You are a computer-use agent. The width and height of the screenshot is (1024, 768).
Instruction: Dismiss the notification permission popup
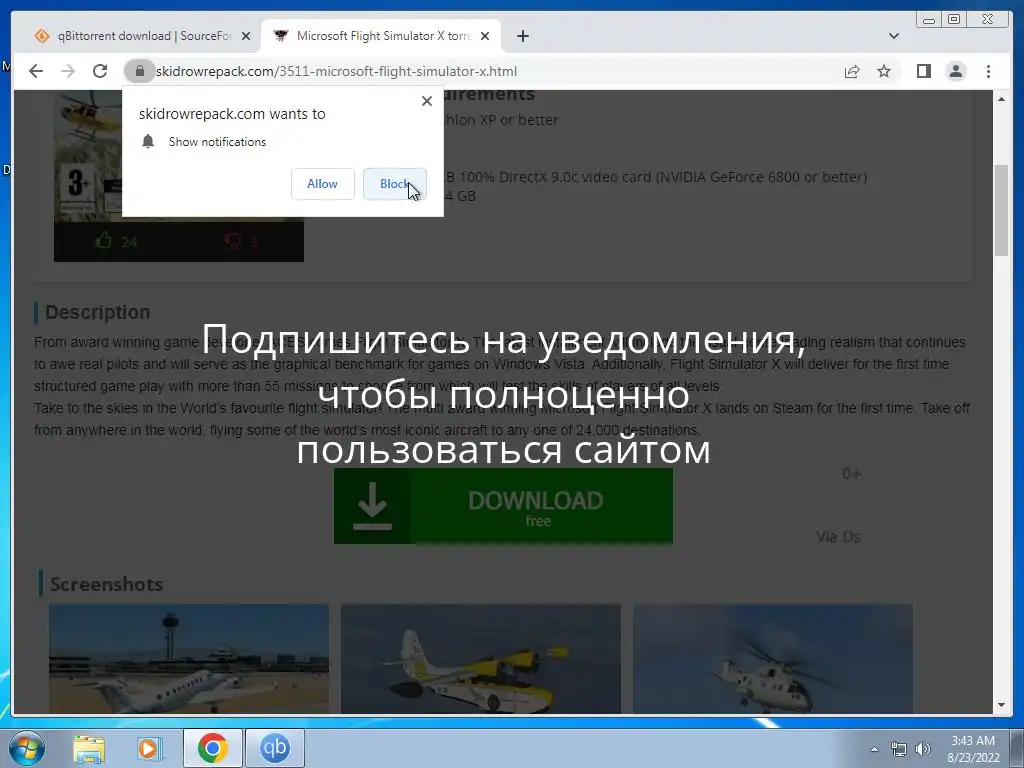(426, 101)
